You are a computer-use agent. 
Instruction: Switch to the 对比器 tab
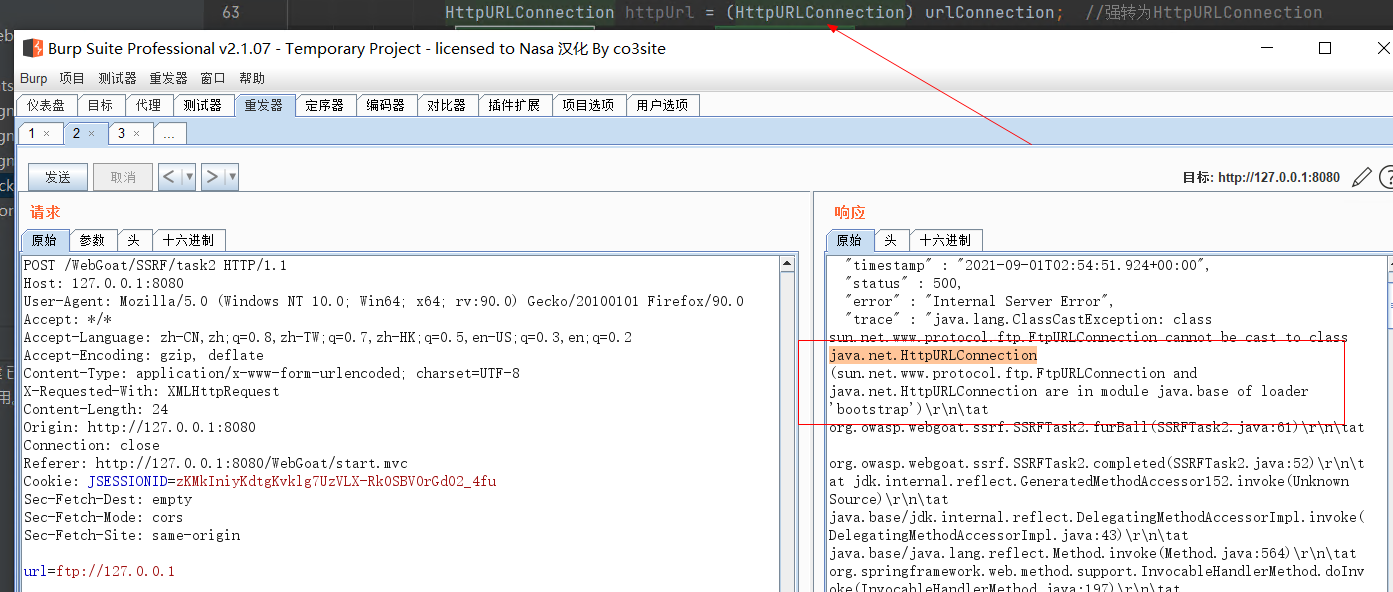(447, 105)
